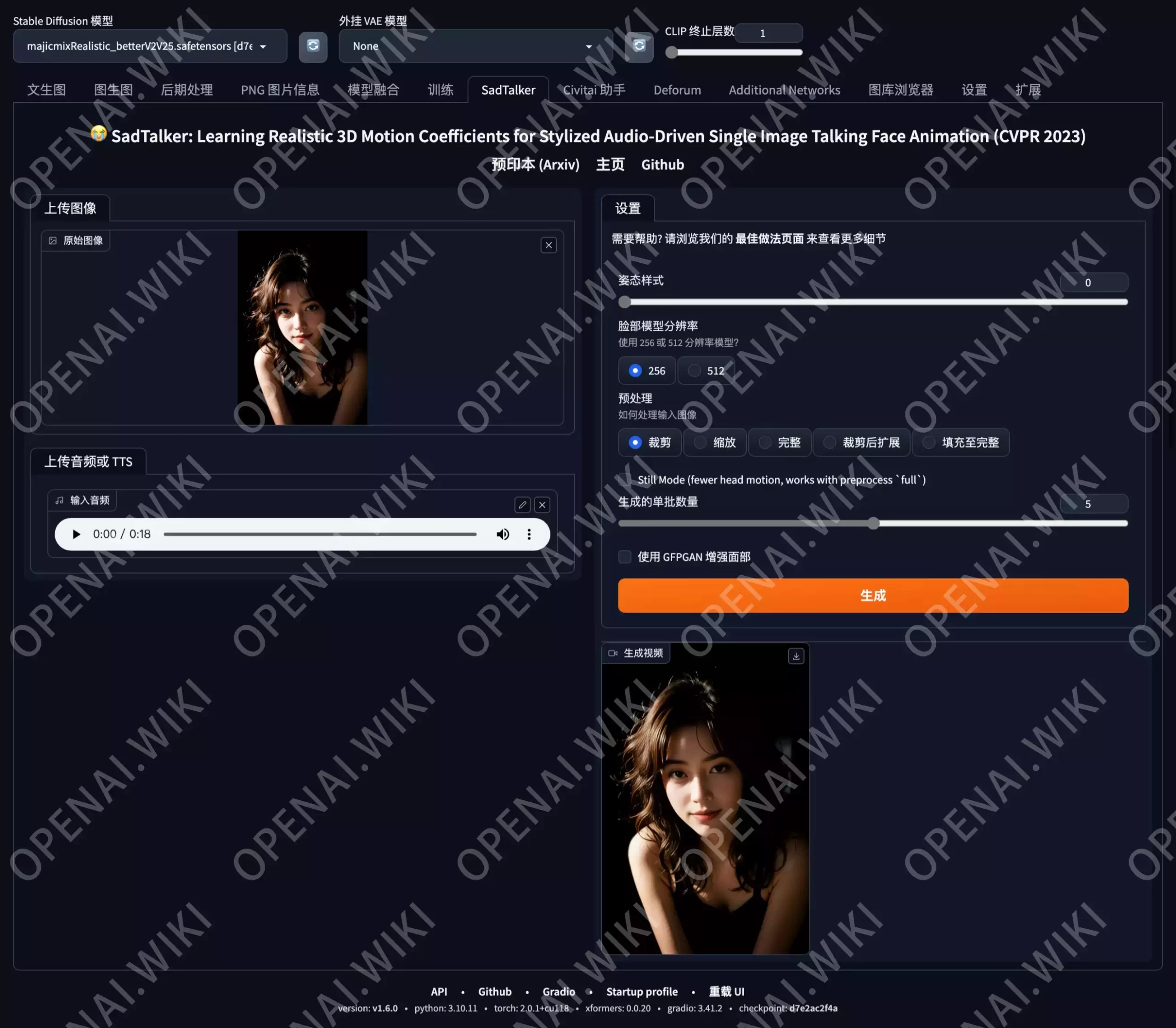Choose 完整 preprocessing option
The height and width of the screenshot is (1028, 1176).
(x=780, y=442)
